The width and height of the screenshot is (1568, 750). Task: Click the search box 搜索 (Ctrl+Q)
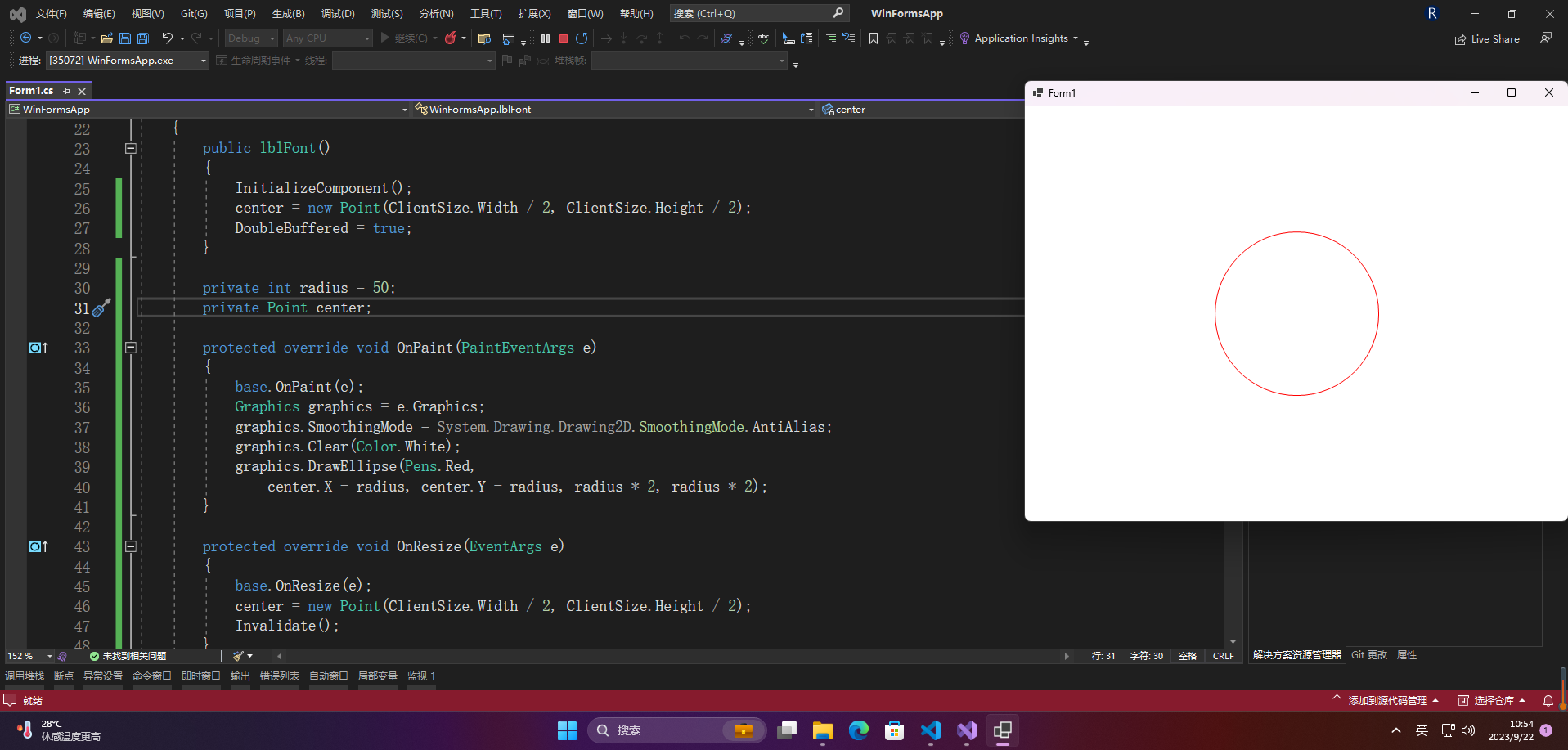[758, 13]
